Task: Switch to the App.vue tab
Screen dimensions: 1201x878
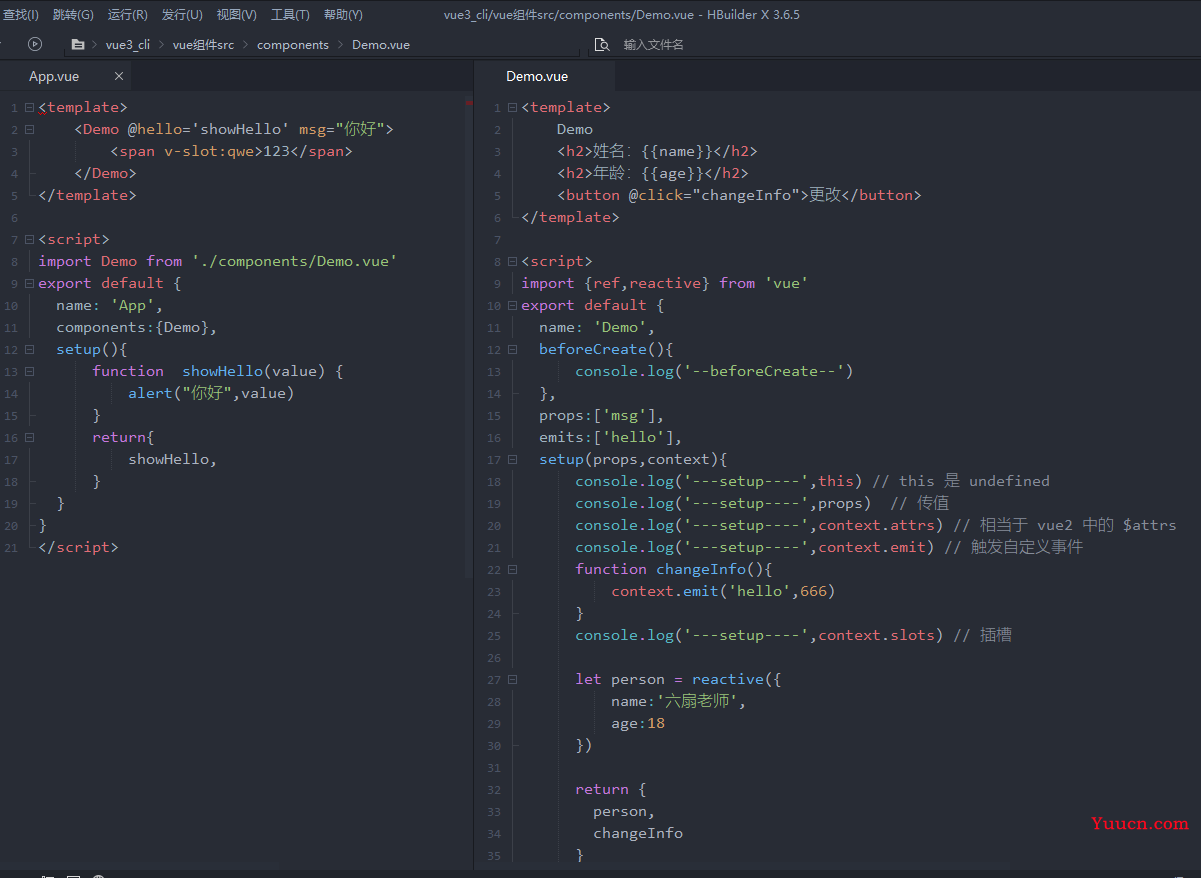Action: (54, 76)
